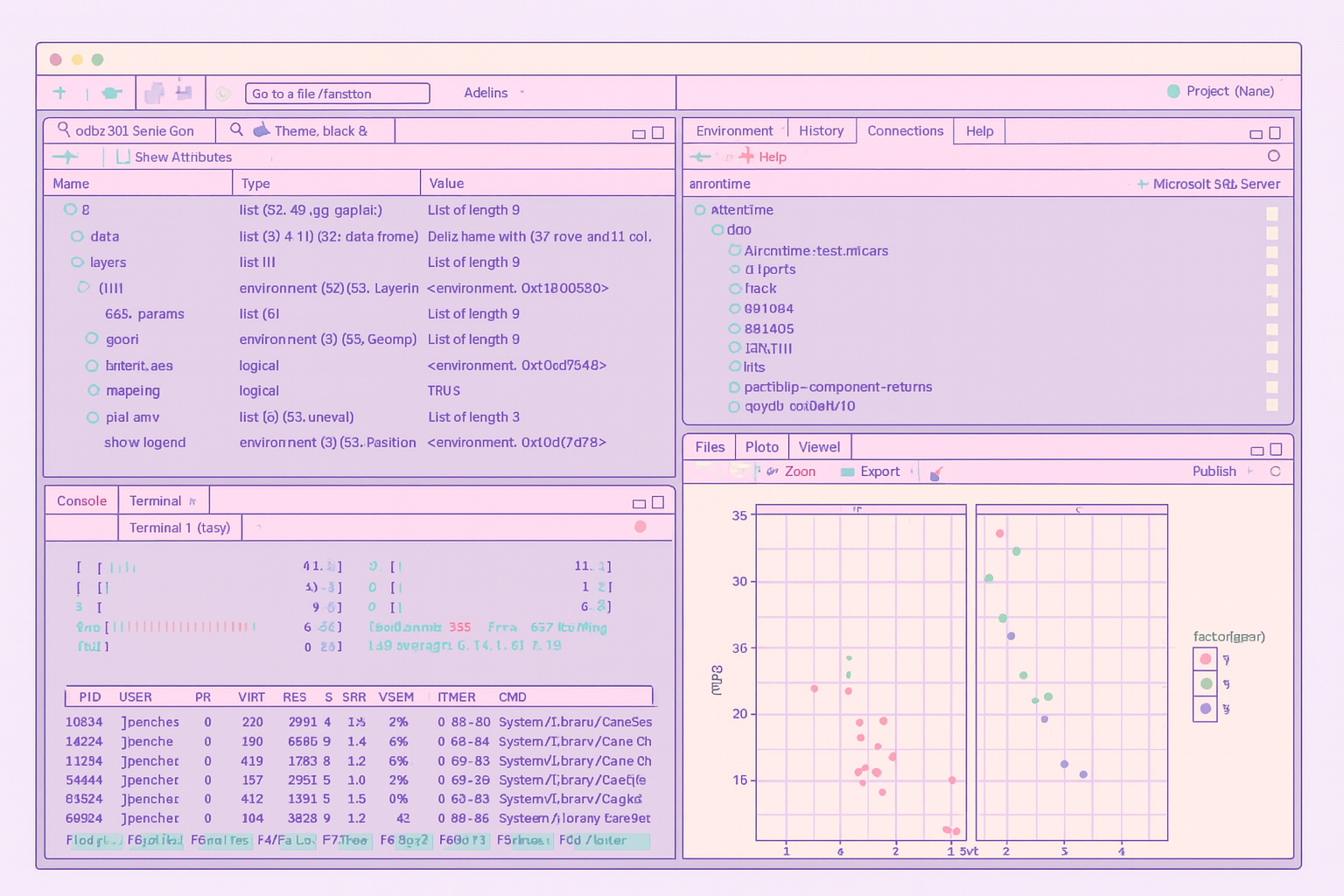Click the refresh icon next to Publish
This screenshot has width=1344, height=896.
point(1275,472)
